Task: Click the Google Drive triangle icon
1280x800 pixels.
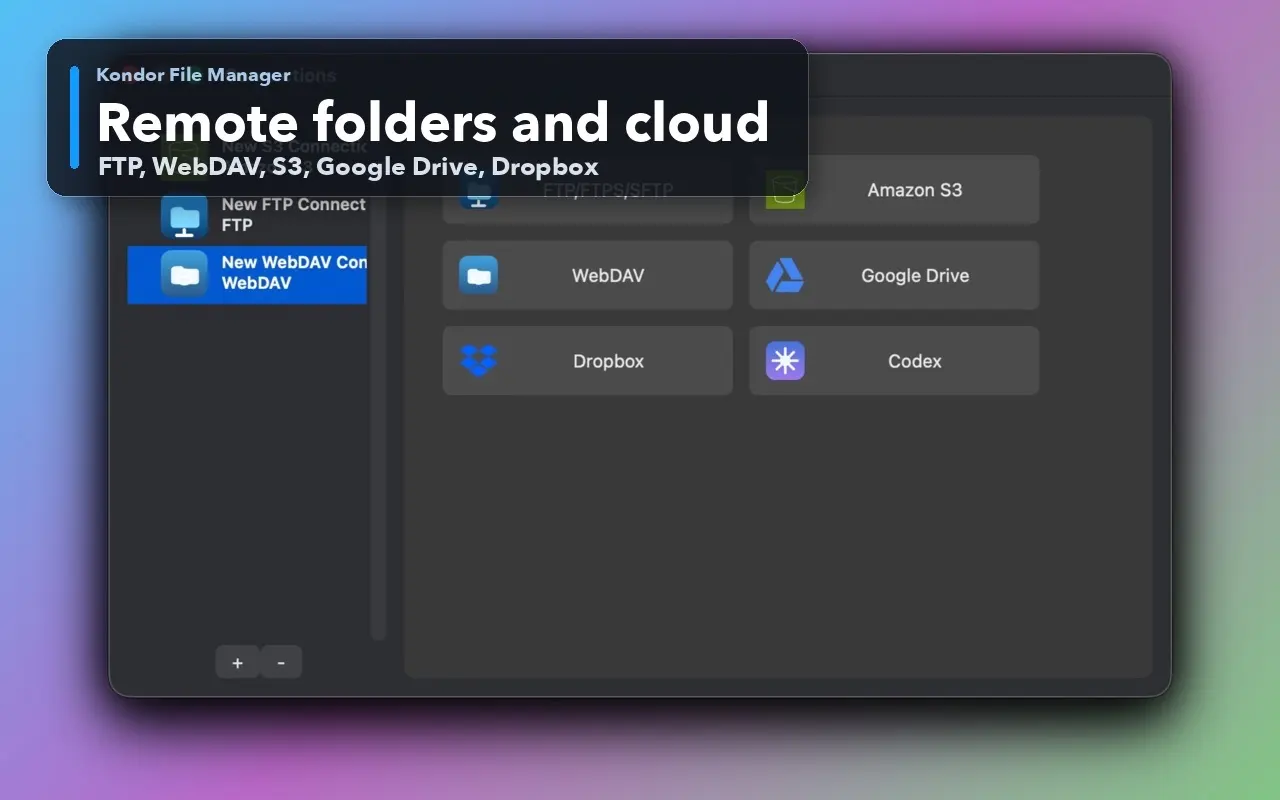Action: (785, 275)
